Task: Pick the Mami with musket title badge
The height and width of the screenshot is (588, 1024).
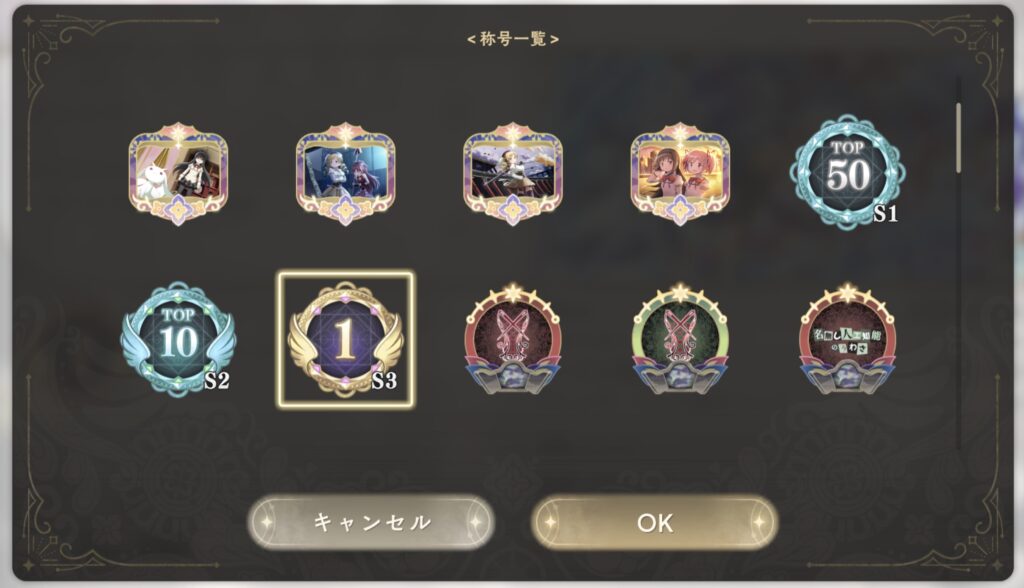Action: click(513, 174)
